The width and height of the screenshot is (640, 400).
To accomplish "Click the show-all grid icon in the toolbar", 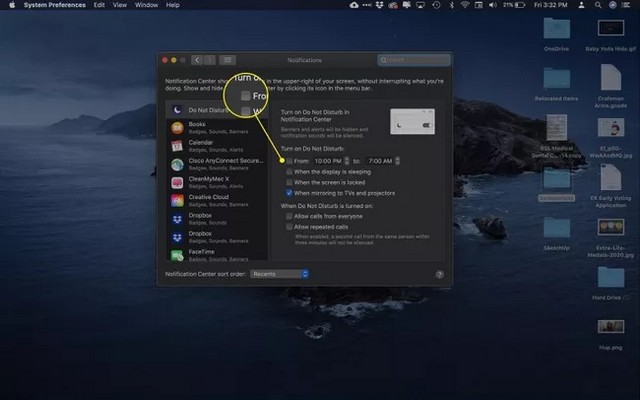I will coord(227,60).
